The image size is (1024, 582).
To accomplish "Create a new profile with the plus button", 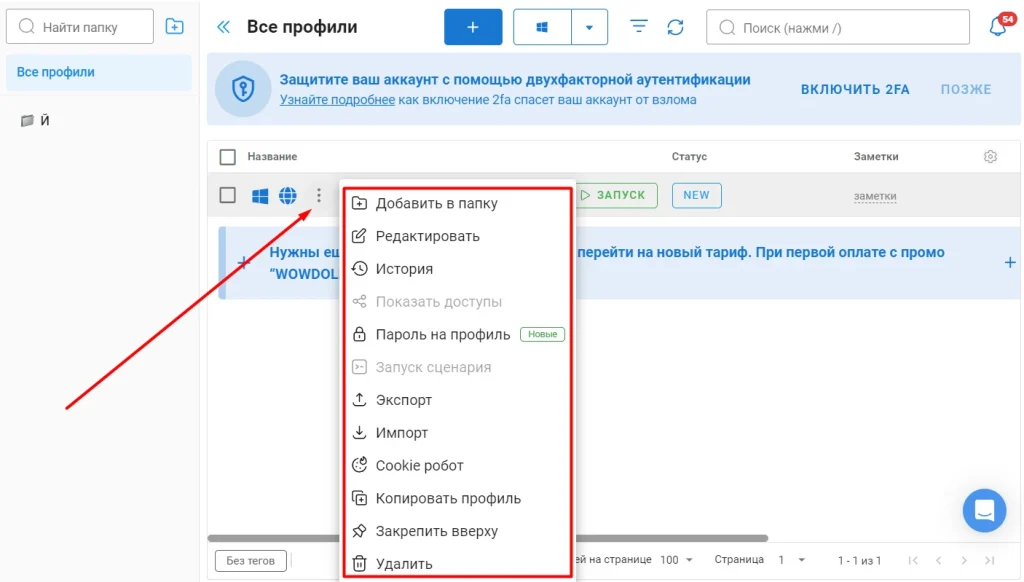I will pos(473,27).
